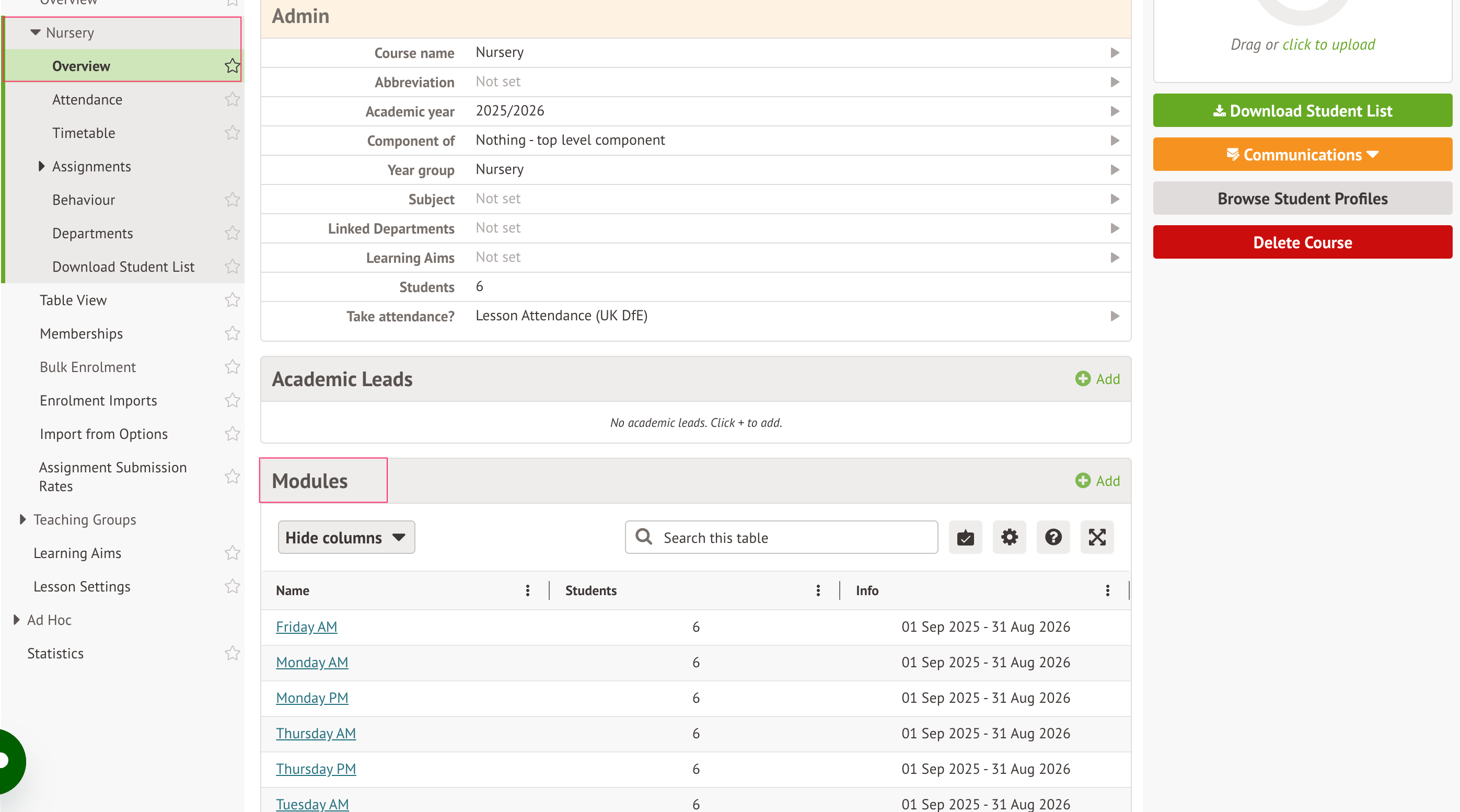1460x812 pixels.
Task: Open the Monday AM module link
Action: pyautogui.click(x=312, y=663)
